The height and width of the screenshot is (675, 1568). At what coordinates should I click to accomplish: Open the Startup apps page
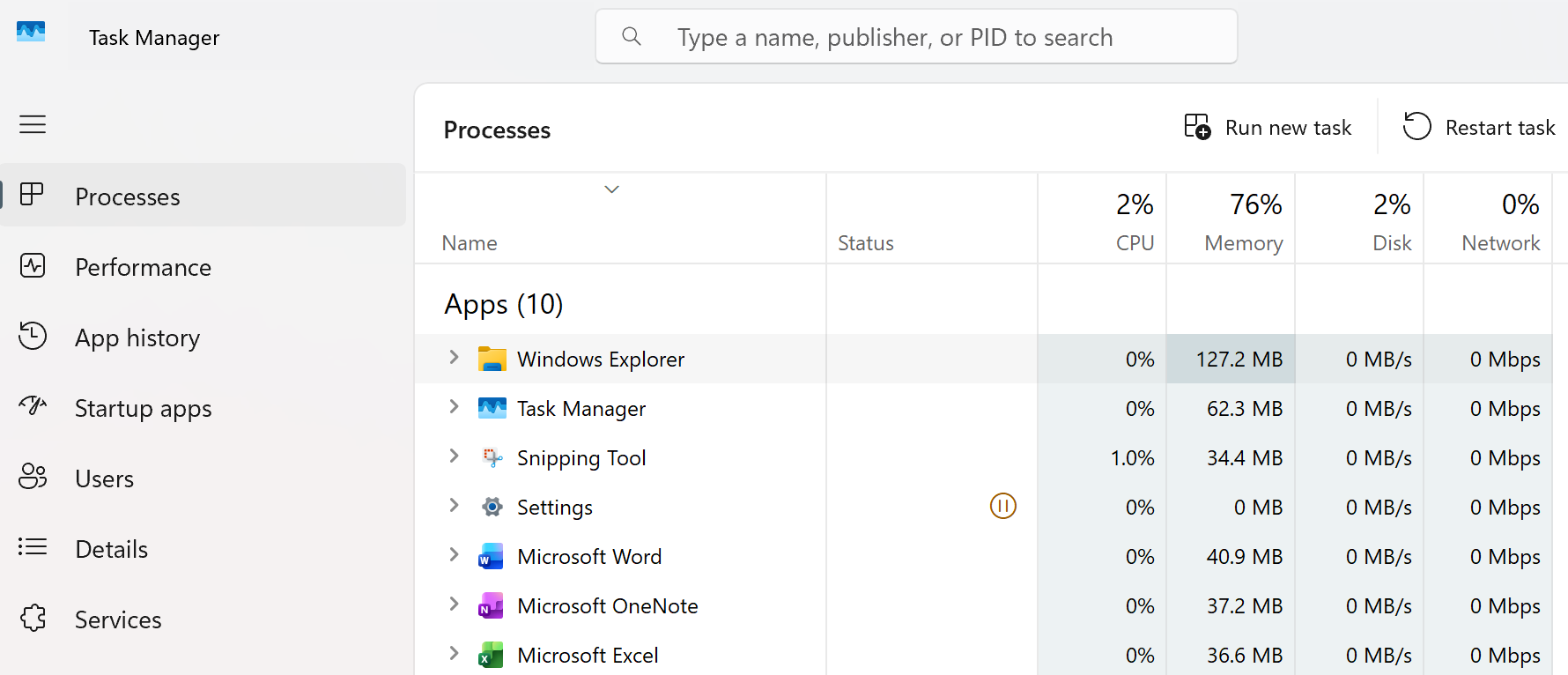[x=203, y=407]
